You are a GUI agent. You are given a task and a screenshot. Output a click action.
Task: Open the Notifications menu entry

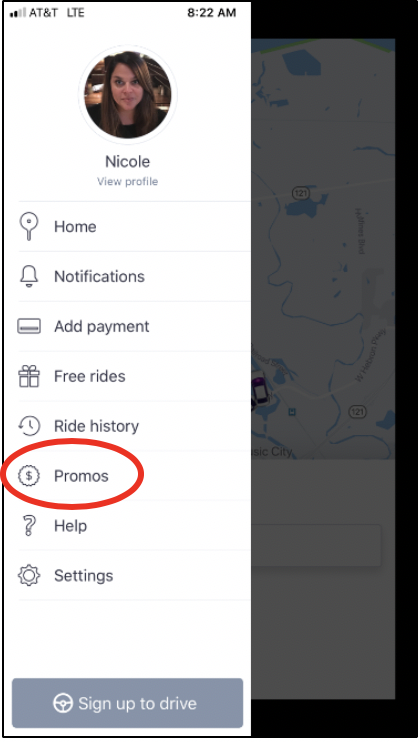pyautogui.click(x=134, y=276)
